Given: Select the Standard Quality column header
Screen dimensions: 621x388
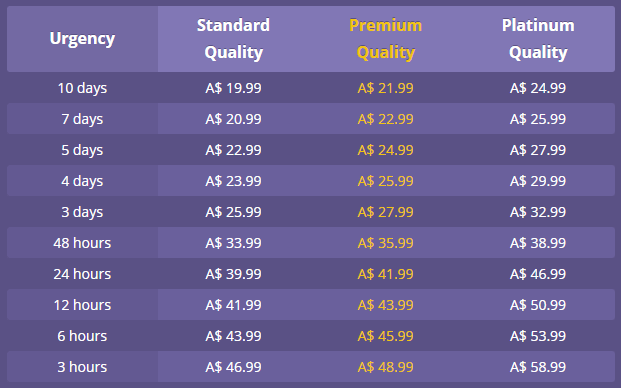Looking at the screenshot, I should click(234, 39).
